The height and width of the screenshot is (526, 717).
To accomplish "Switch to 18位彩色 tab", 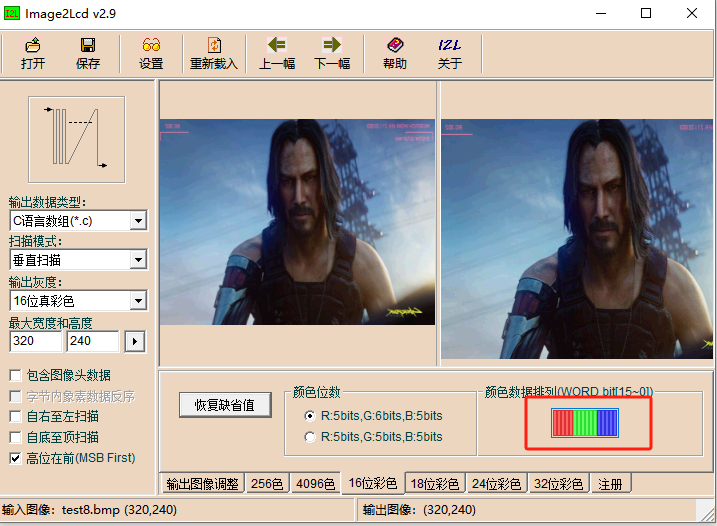I will 434,483.
